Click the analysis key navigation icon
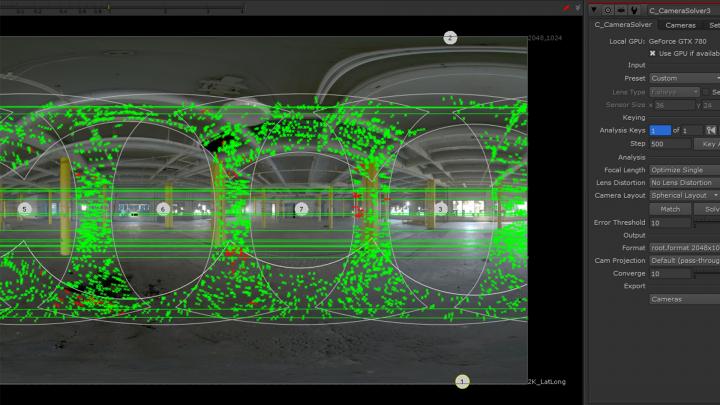 click(x=711, y=130)
